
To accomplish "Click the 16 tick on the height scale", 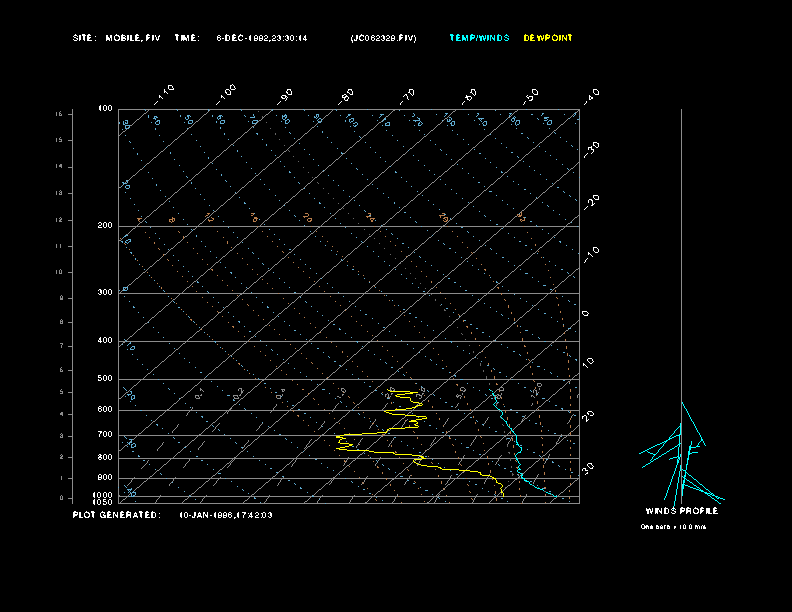I will 59,114.
